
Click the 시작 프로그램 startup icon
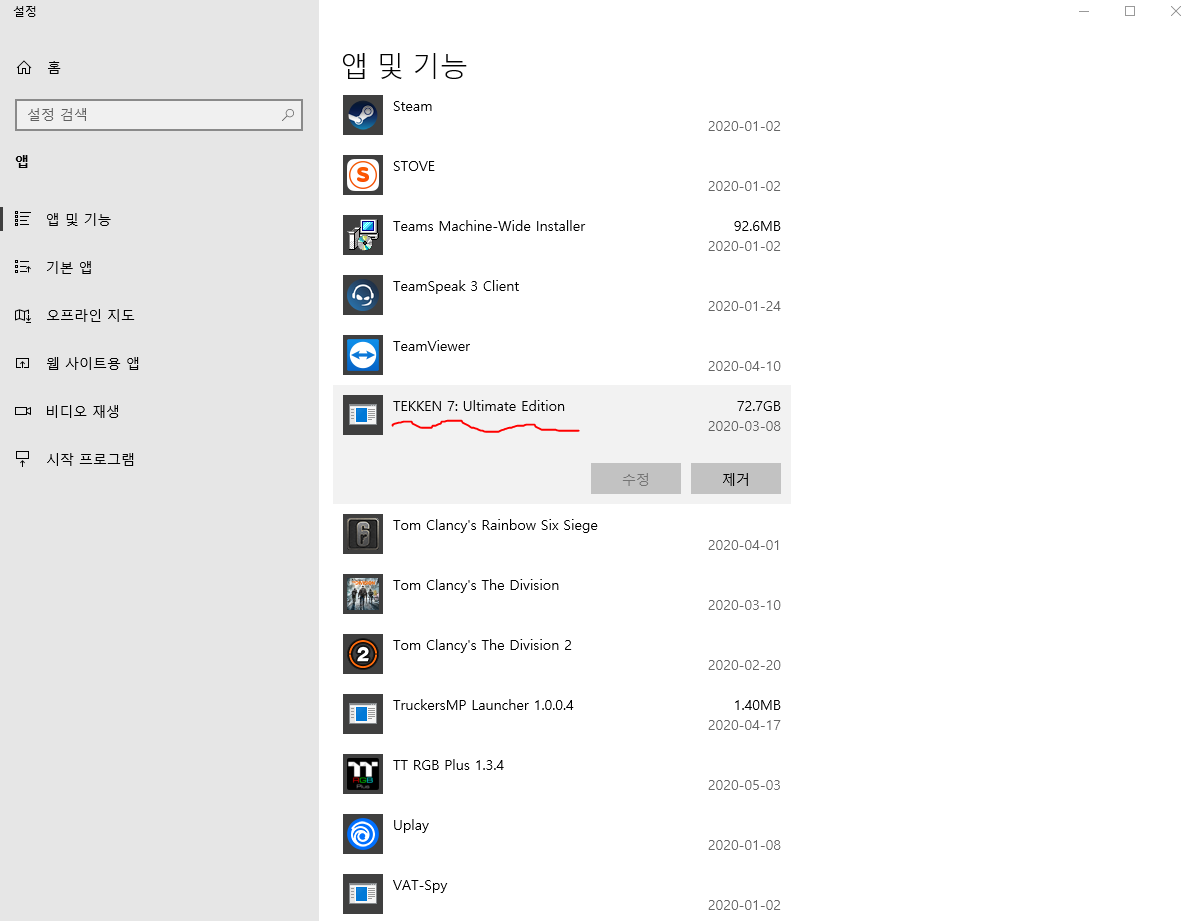(x=23, y=459)
